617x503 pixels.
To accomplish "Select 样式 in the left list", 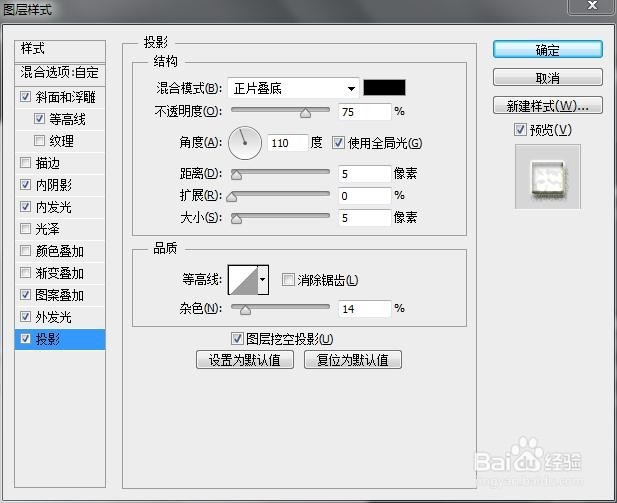I will (60, 49).
